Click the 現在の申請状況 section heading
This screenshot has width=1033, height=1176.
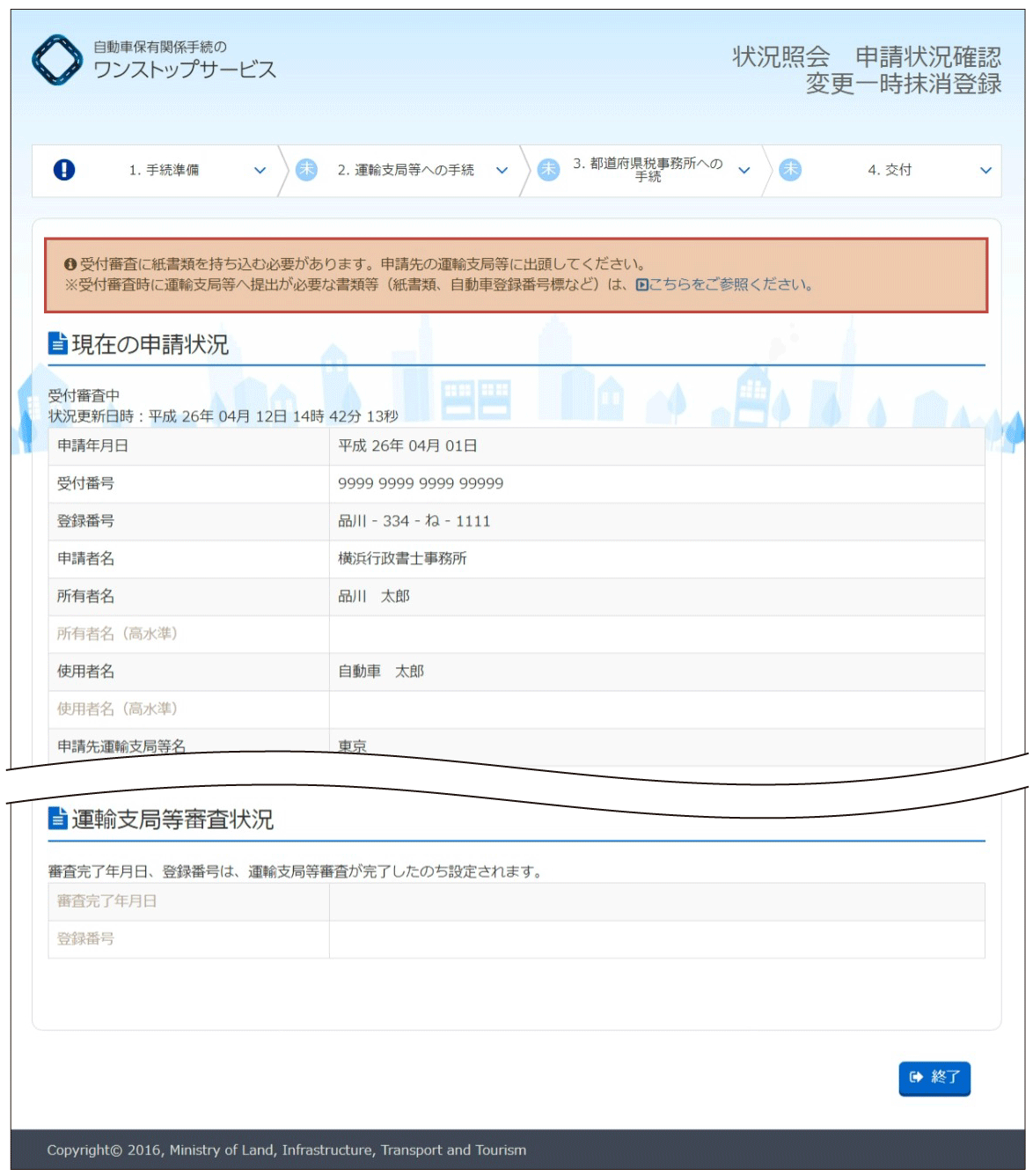(150, 344)
